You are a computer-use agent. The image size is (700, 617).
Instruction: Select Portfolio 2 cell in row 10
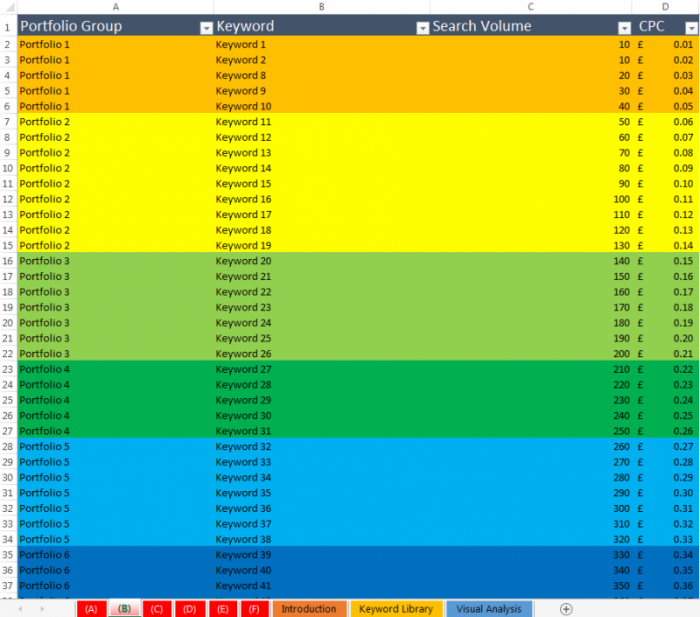(116, 168)
